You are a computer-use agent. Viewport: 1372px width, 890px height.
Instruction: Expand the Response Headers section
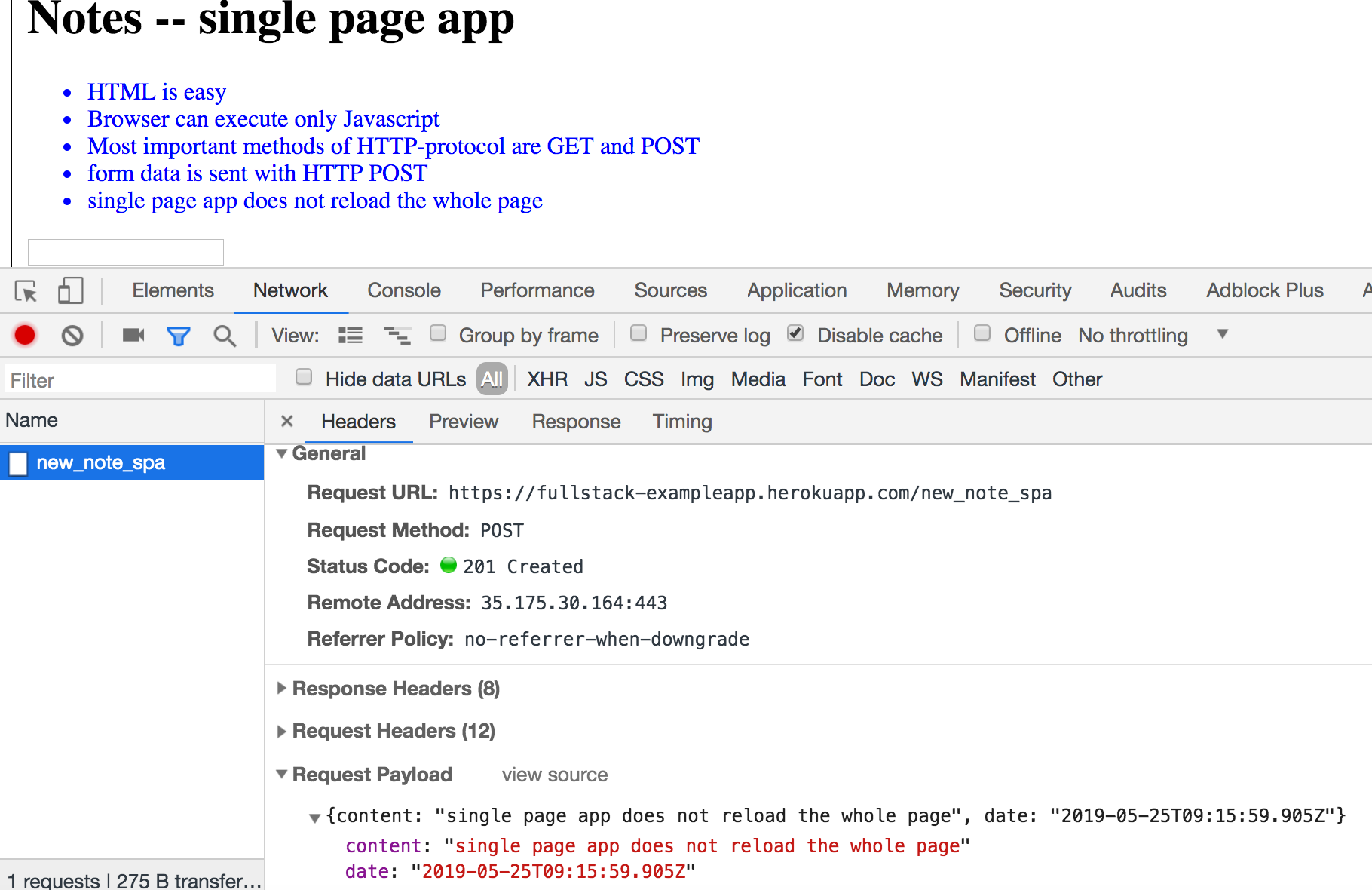396,689
